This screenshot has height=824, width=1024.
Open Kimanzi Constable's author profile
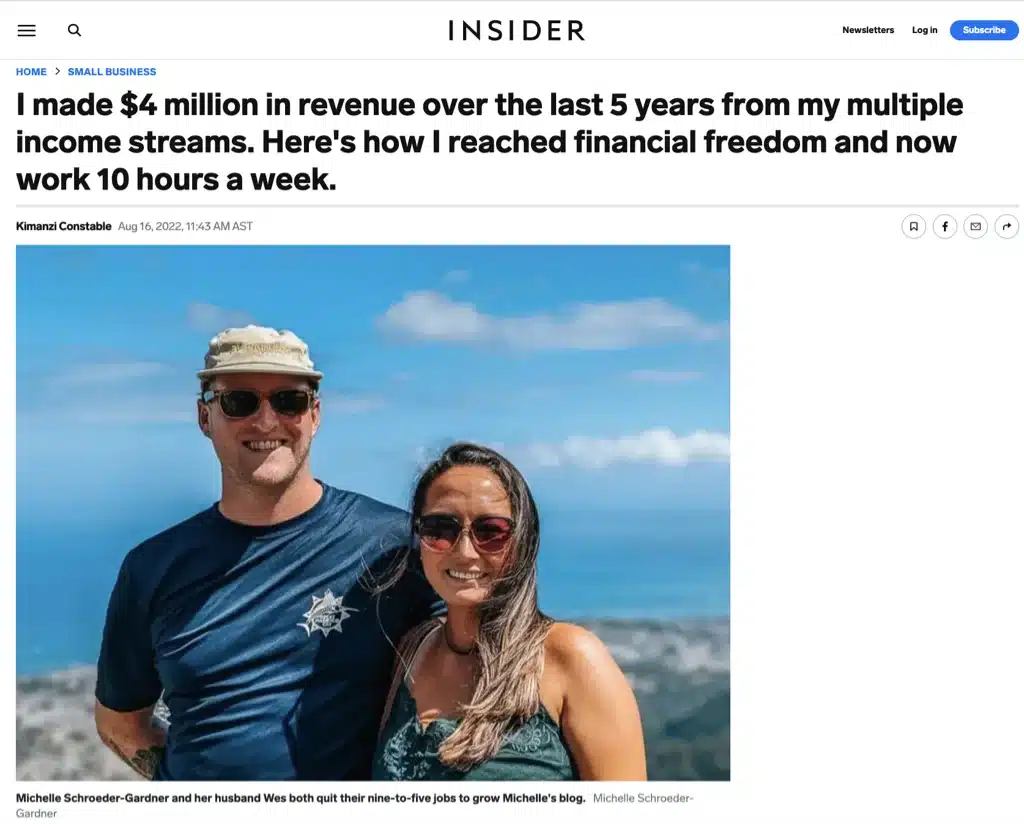[x=63, y=226]
